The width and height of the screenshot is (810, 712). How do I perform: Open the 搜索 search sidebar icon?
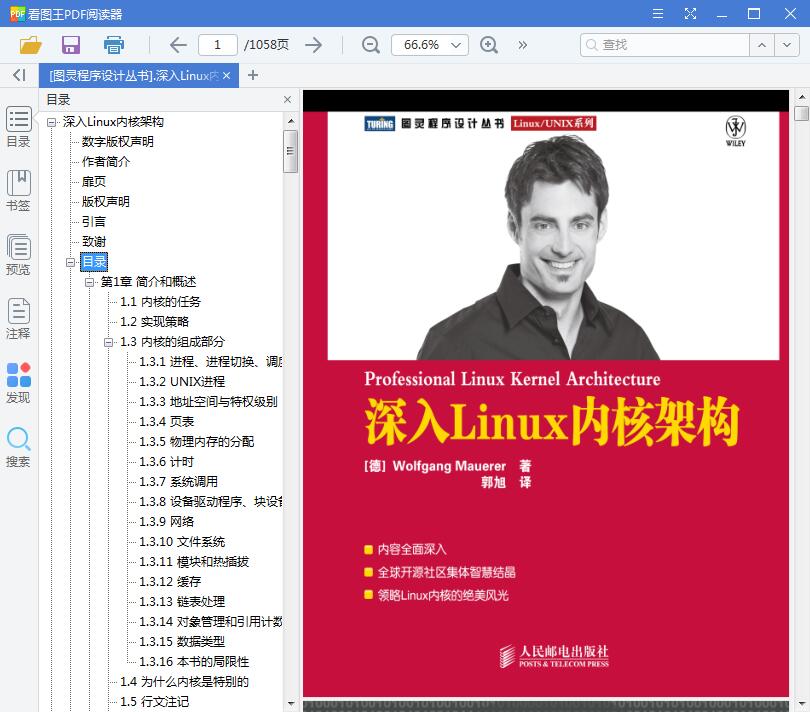click(x=19, y=447)
